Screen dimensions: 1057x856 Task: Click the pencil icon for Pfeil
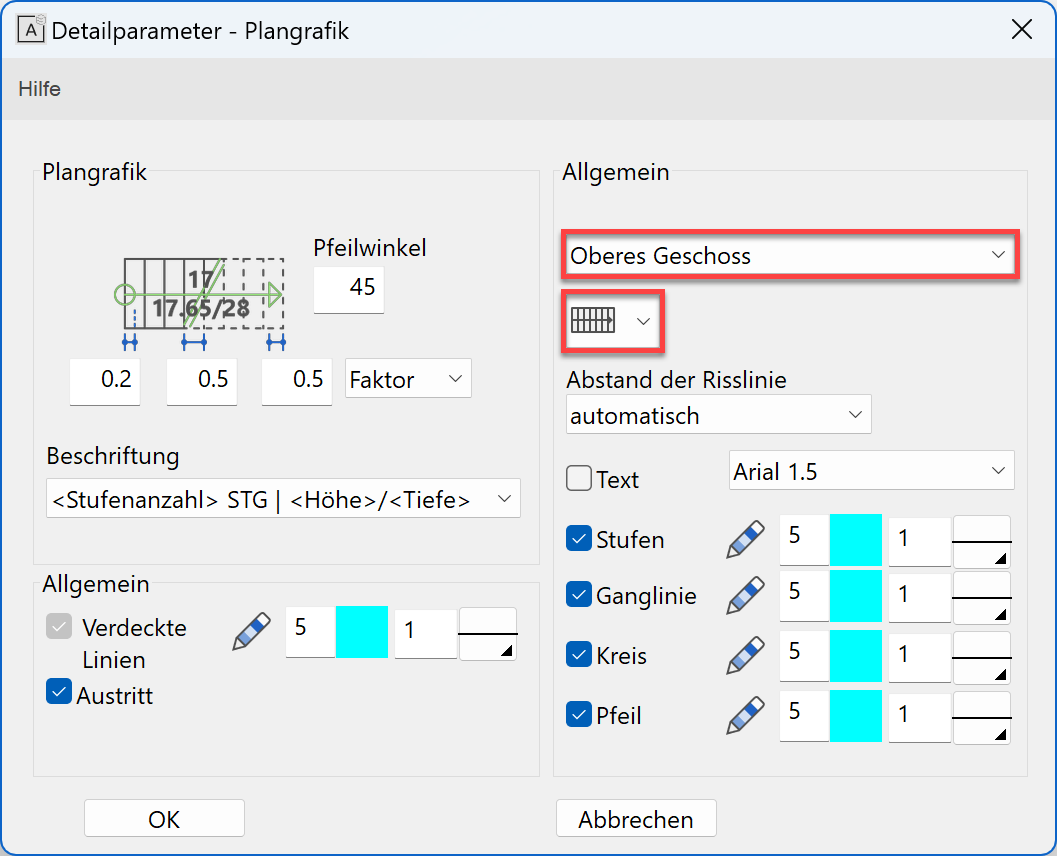click(745, 716)
